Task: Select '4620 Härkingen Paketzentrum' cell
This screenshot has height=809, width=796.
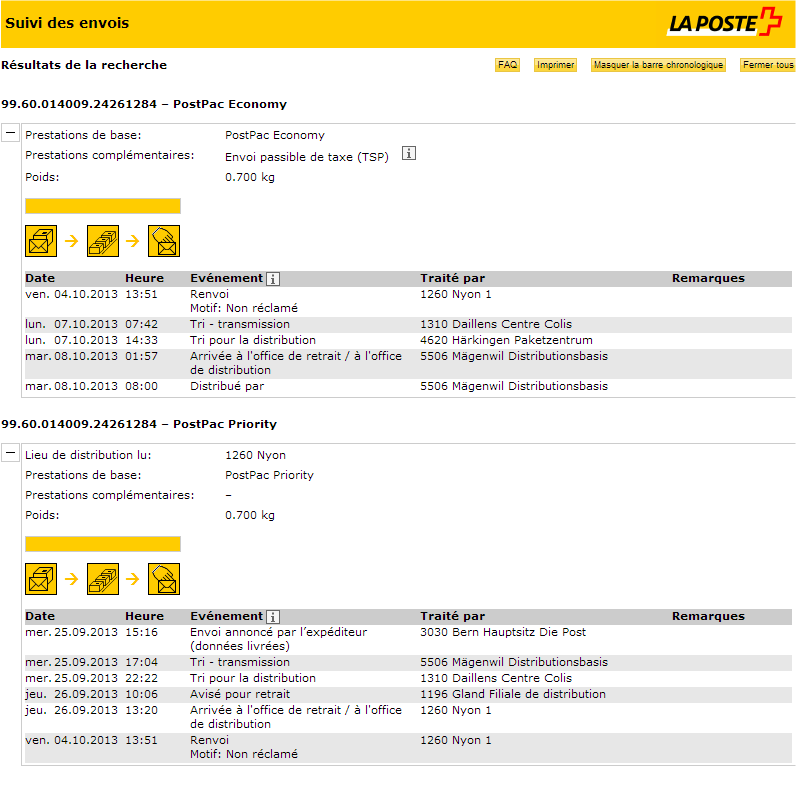Action: (x=506, y=340)
